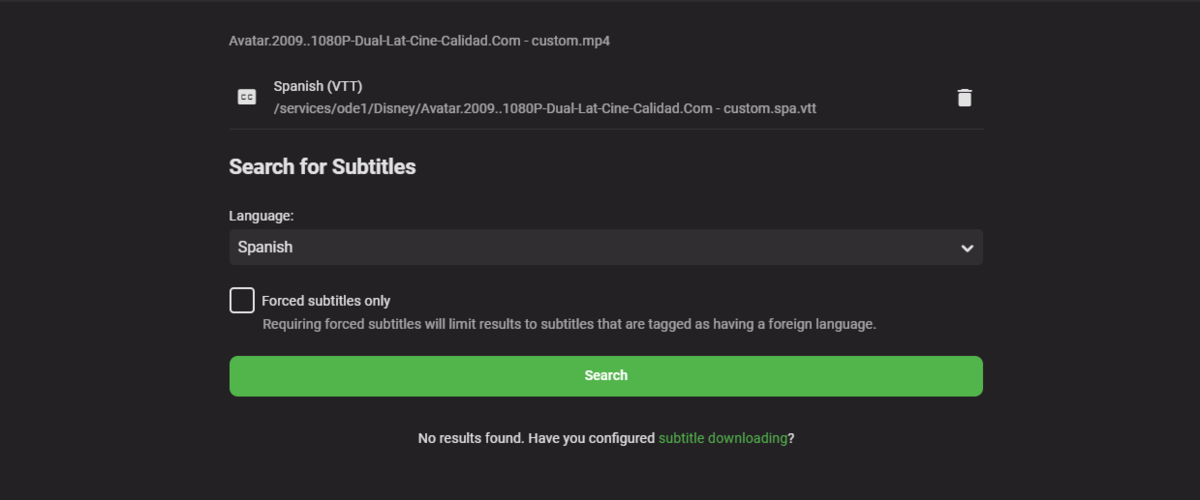
Task: Click the "Language:" field label
Action: click(260, 215)
